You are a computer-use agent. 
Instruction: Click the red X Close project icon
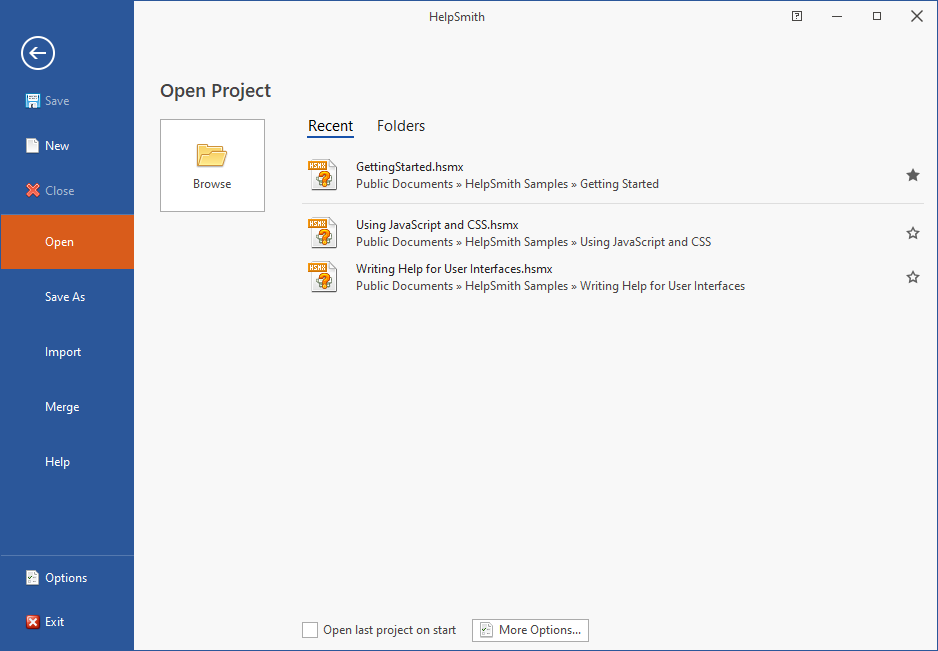[x=32, y=190]
